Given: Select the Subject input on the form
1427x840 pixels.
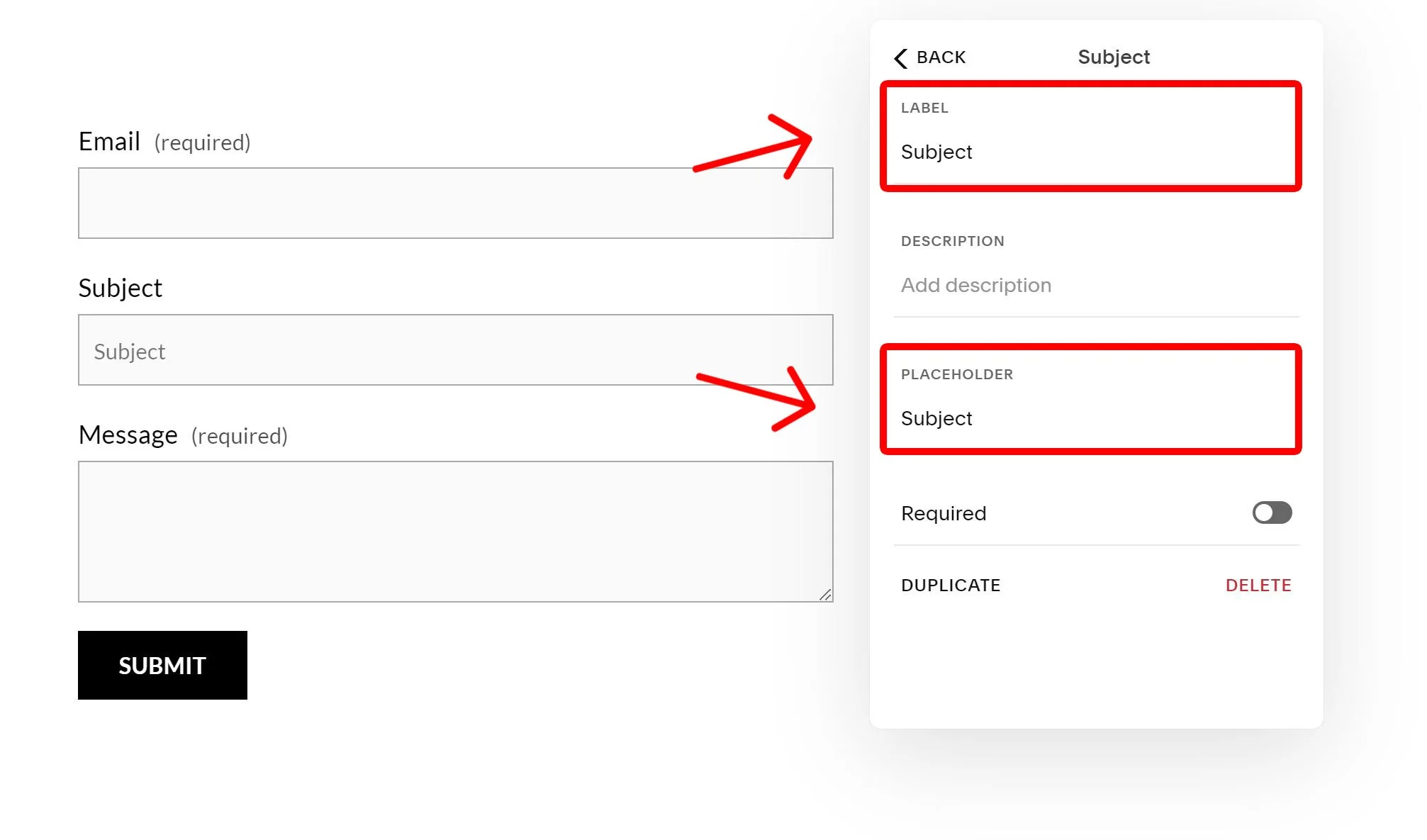Looking at the screenshot, I should click(x=455, y=350).
